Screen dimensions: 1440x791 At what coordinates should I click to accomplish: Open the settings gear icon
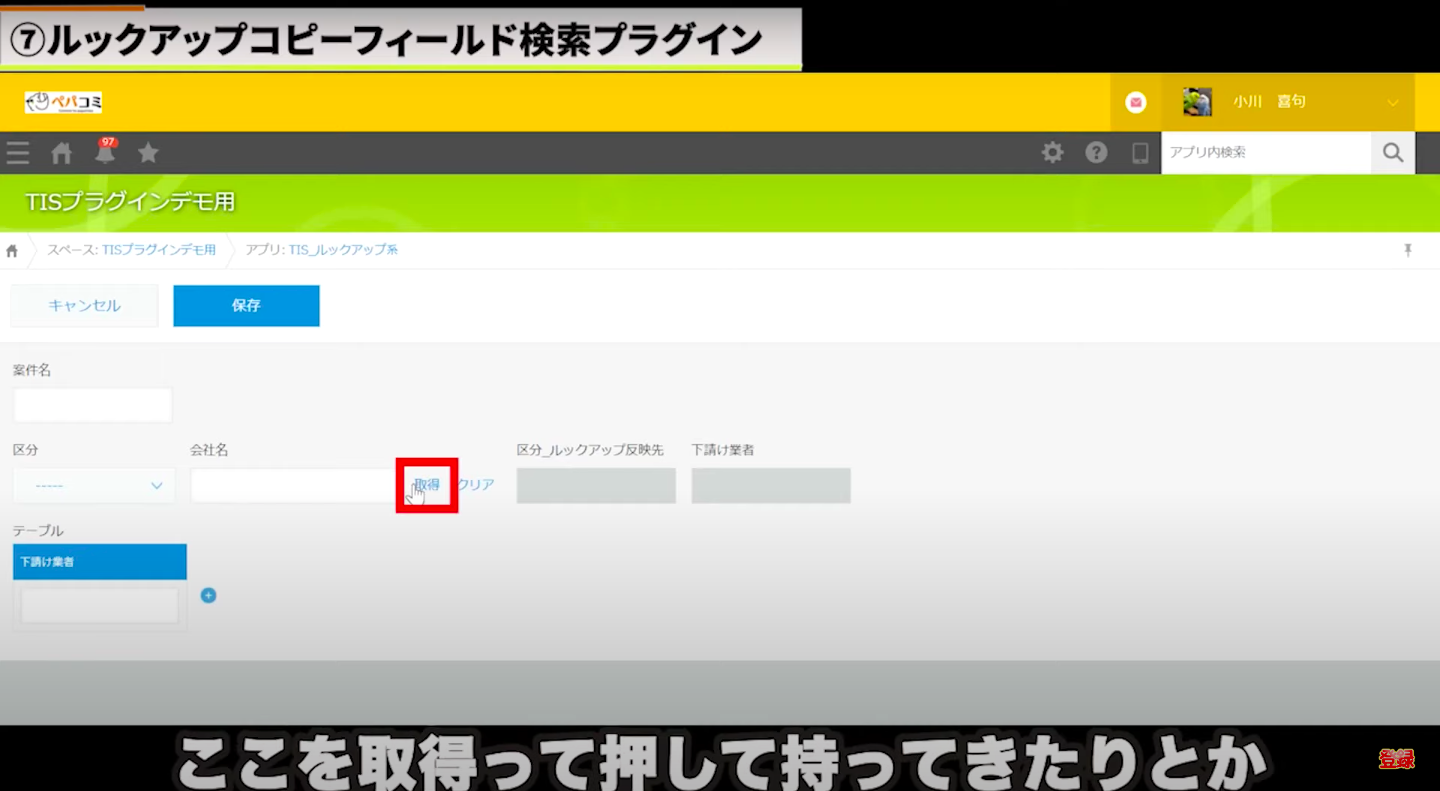1052,153
